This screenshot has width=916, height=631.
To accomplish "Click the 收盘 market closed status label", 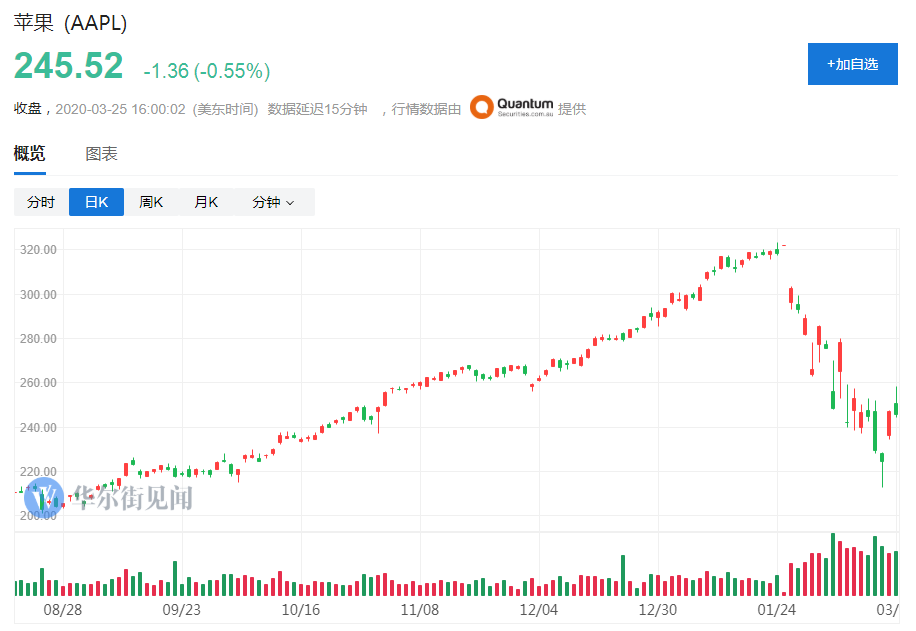I will point(27,109).
